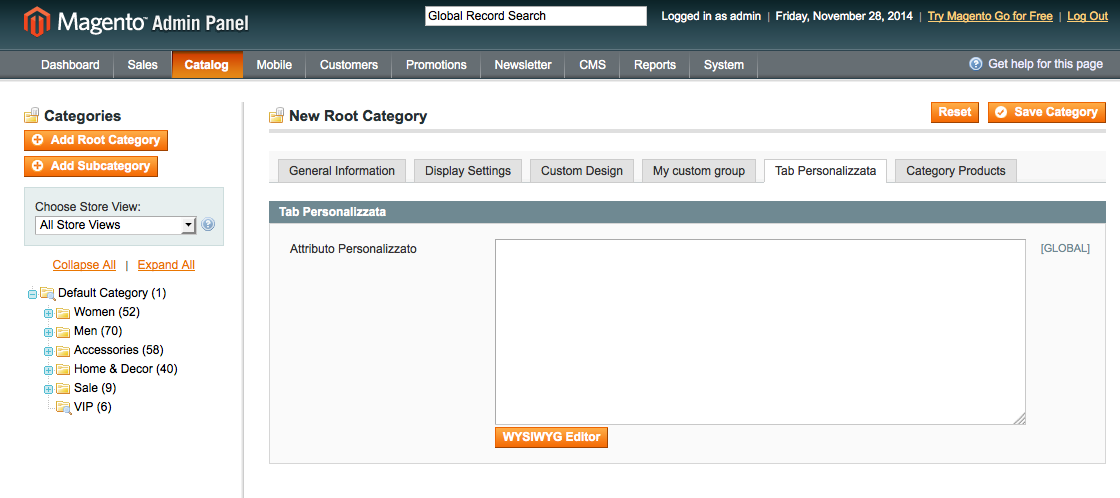Open the System menu
The height and width of the screenshot is (498, 1120).
[724, 64]
